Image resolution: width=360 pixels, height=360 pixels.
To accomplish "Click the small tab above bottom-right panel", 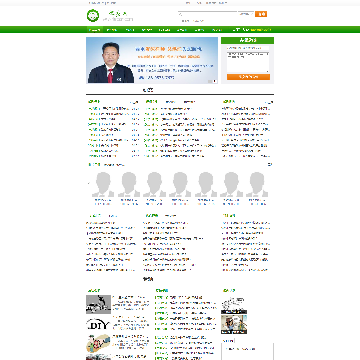I will click(228, 341).
